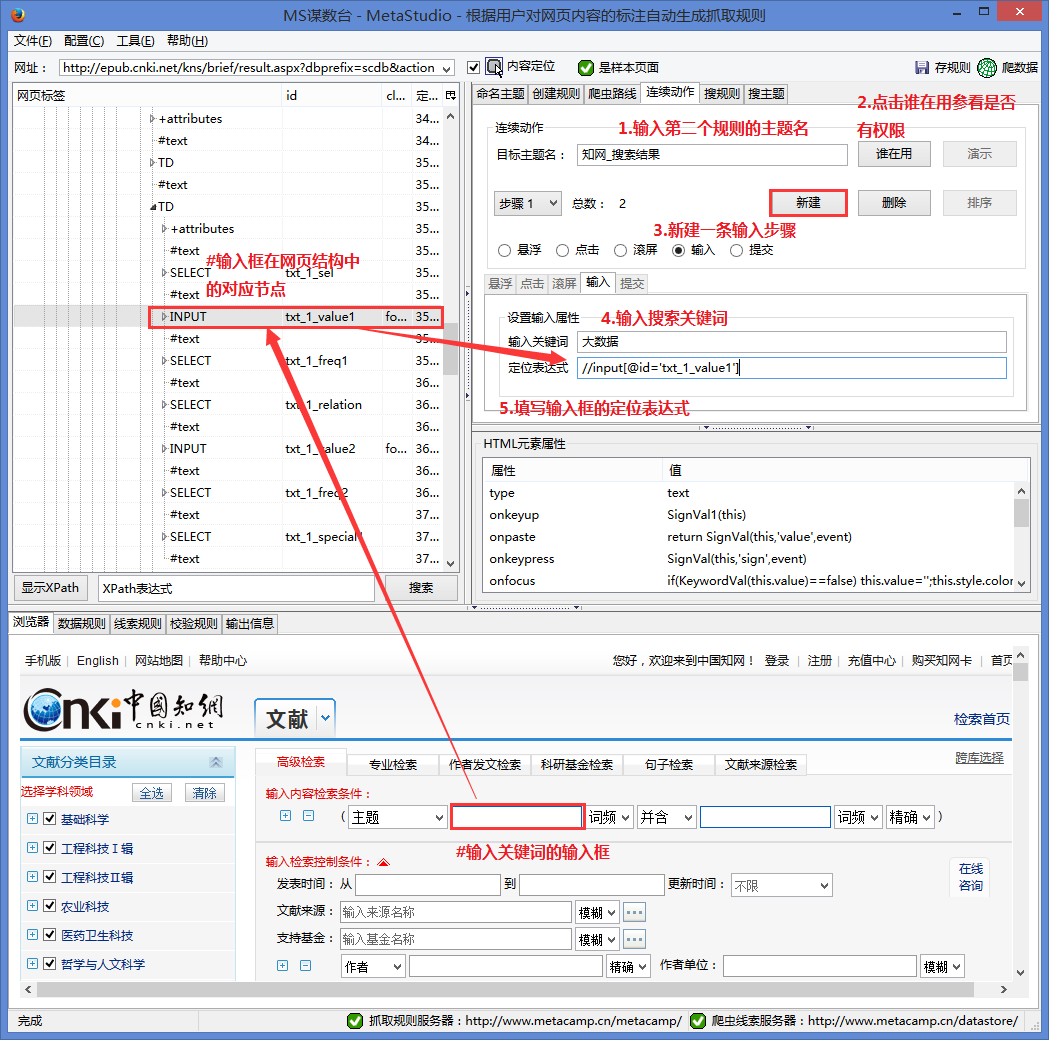Click collapse arrows icon on 文献分类目录

215,762
